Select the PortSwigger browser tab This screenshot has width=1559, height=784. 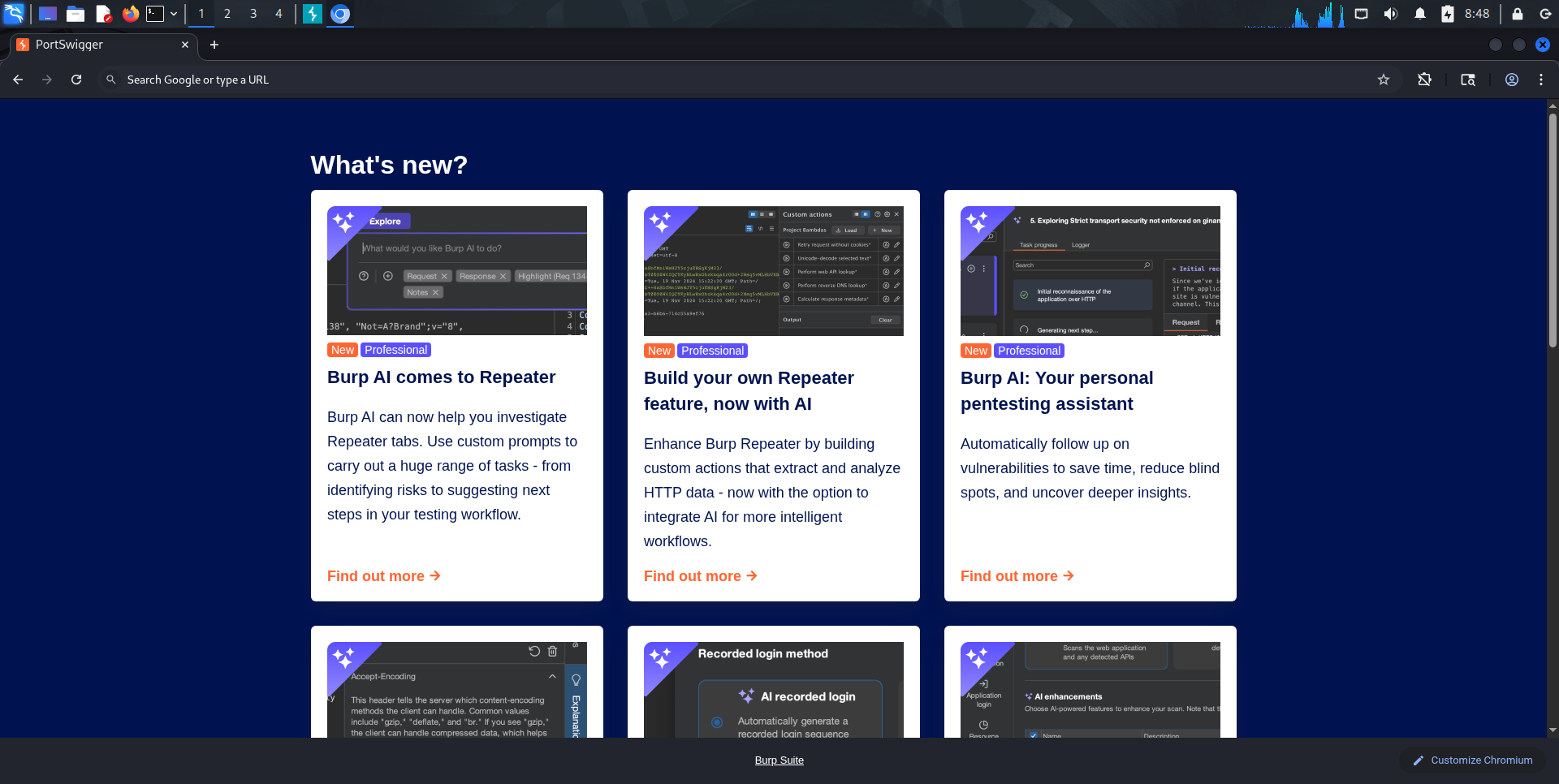pos(102,45)
